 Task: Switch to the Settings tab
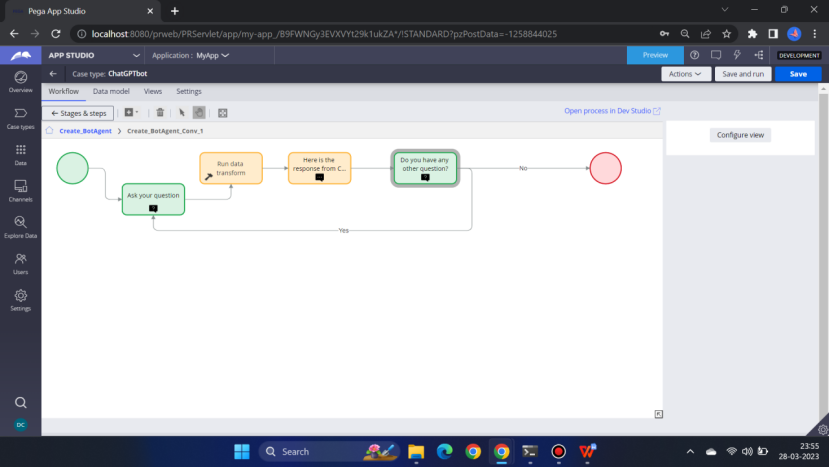click(189, 92)
